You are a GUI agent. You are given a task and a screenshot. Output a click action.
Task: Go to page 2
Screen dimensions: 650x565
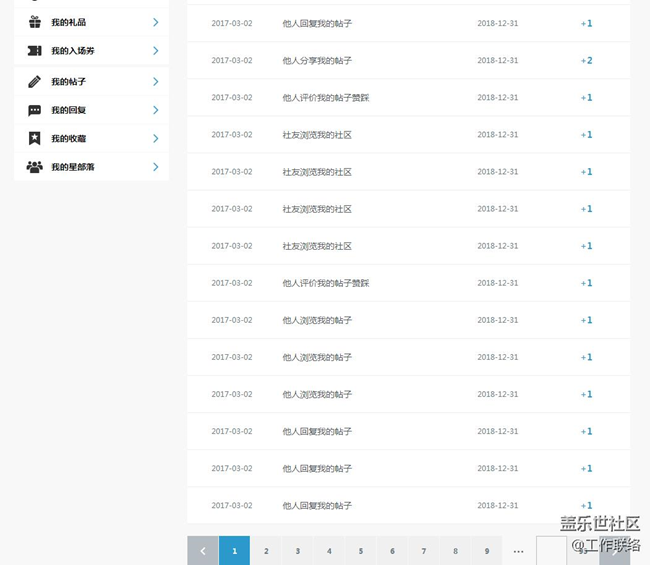coord(266,550)
